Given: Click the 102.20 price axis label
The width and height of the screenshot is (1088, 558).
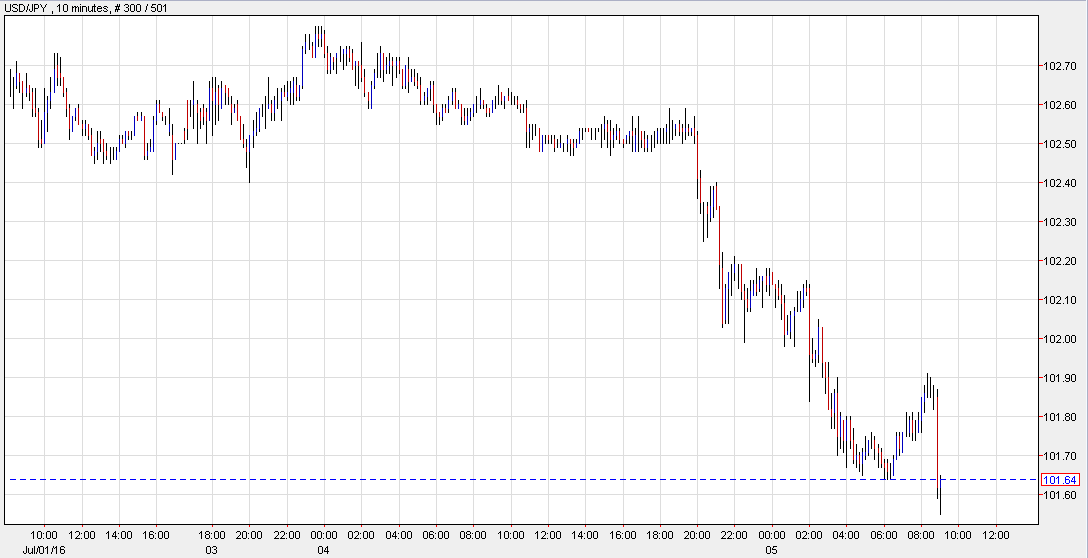Looking at the screenshot, I should [1060, 261].
